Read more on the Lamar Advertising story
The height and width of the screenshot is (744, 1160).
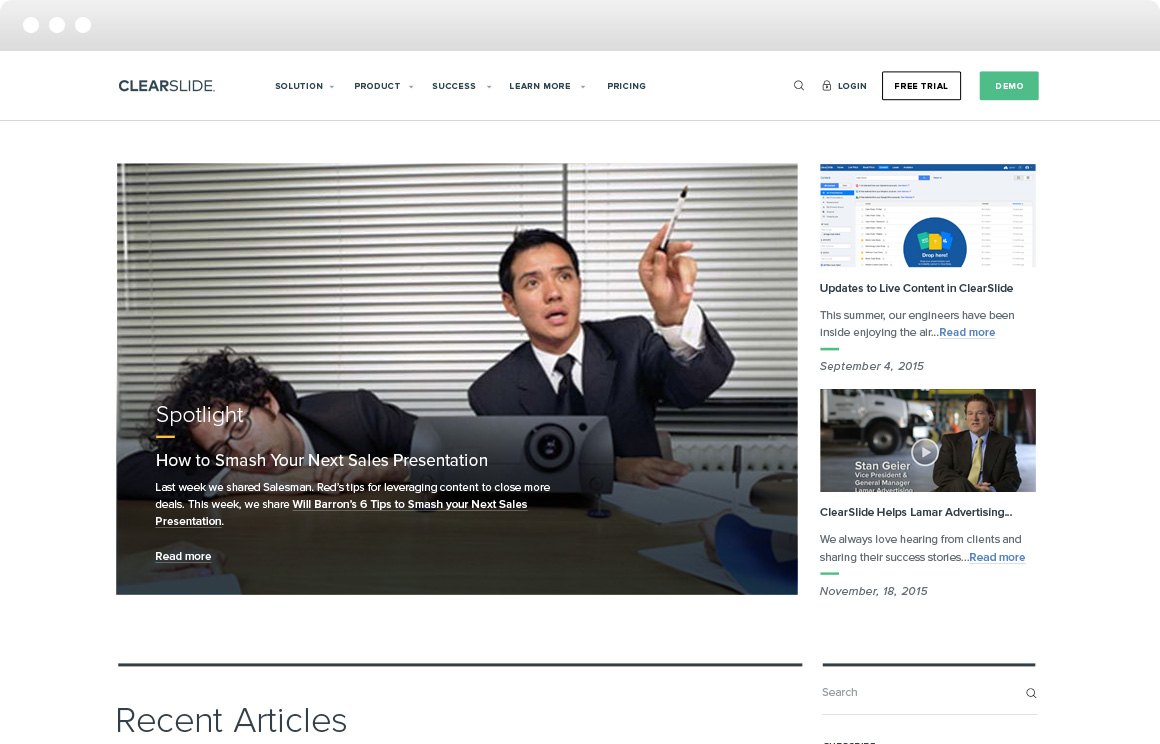pos(997,557)
